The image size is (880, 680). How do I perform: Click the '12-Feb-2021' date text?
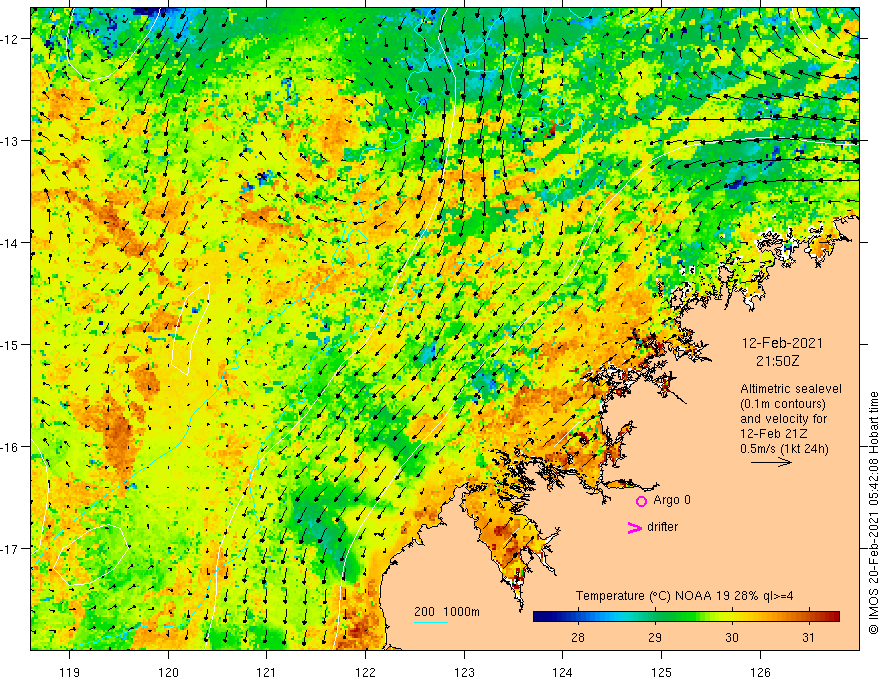tap(782, 343)
